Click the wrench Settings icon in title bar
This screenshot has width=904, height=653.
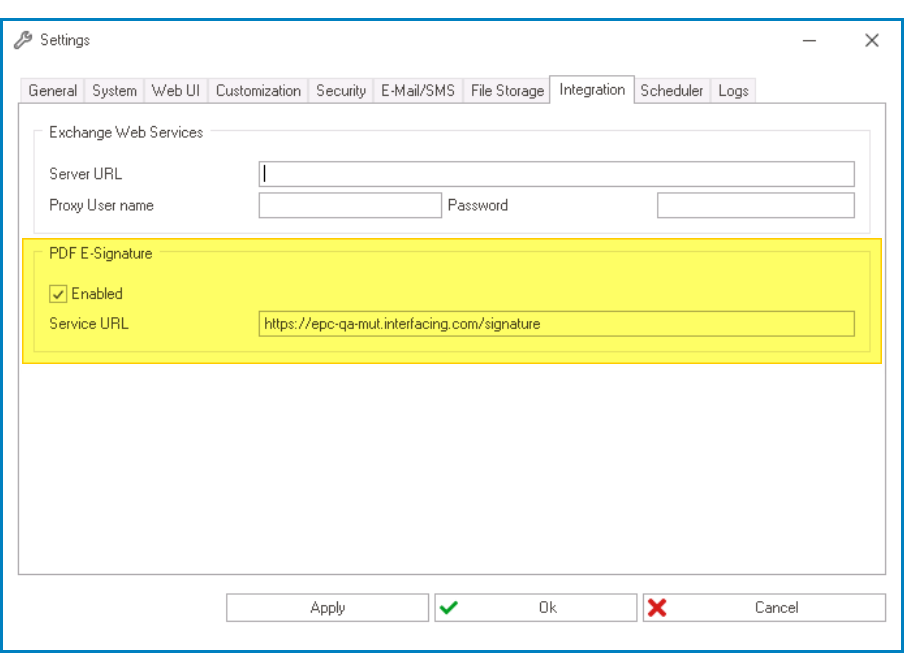click(x=23, y=40)
